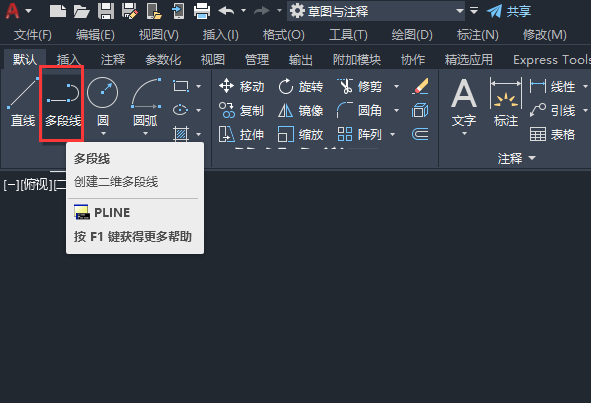This screenshot has height=403, width=591.
Task: Save the drawing with the floppy icon
Action: tap(106, 11)
